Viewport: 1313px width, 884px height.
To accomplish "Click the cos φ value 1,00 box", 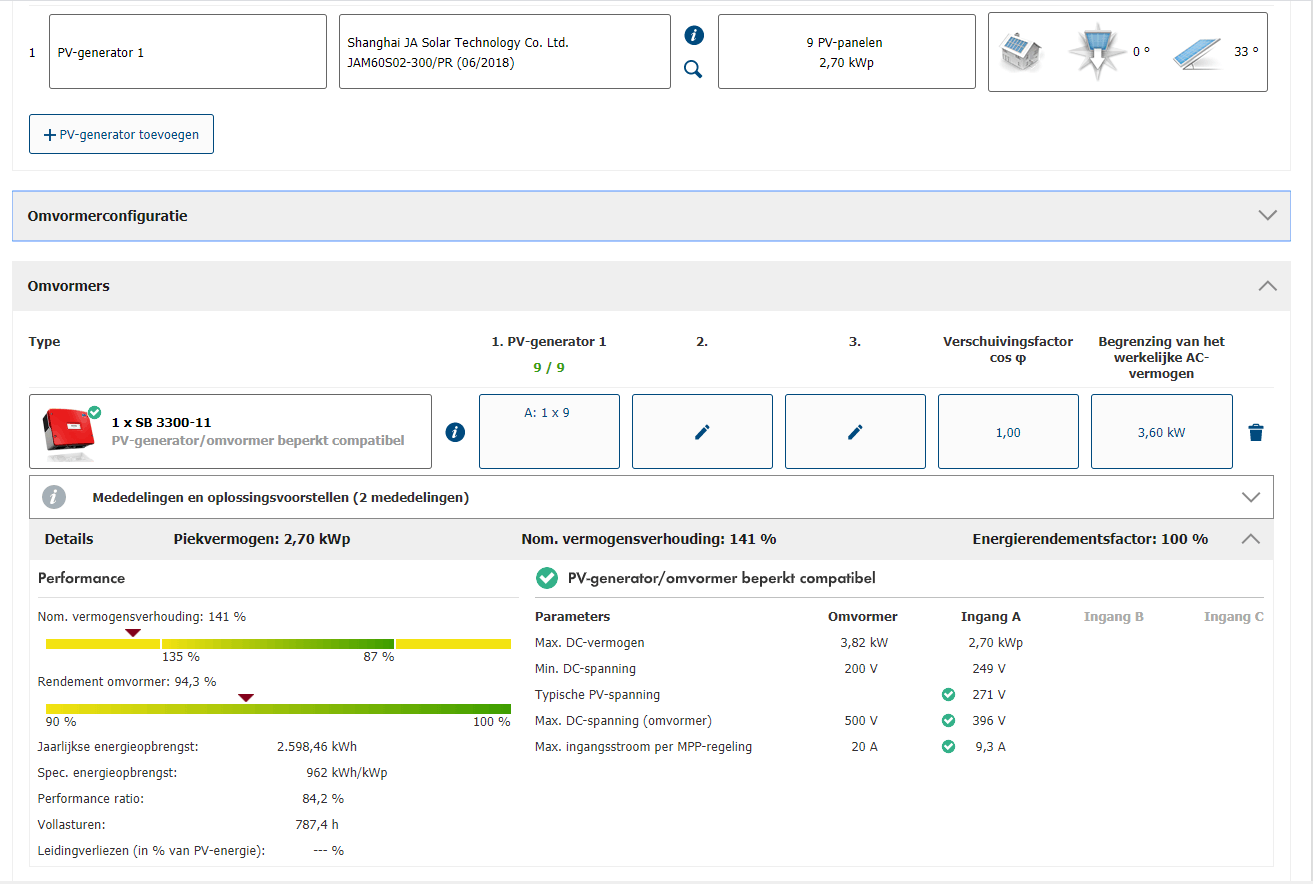I will 1008,432.
